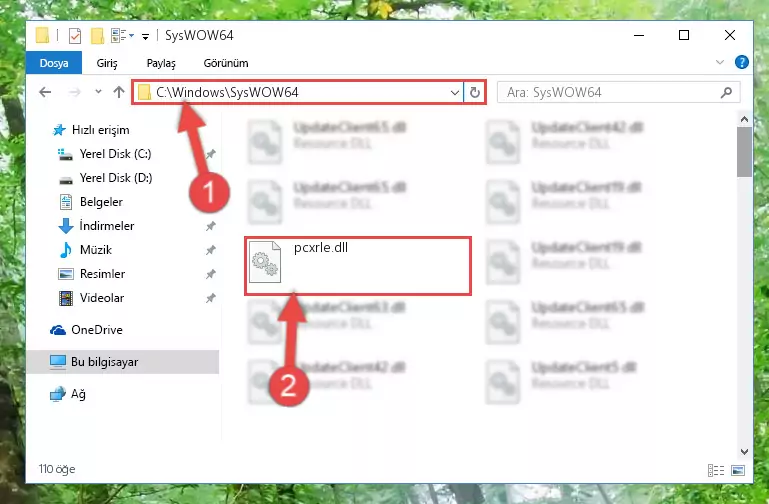Click the Yerel Disk (C:) drive icon
This screenshot has width=769, height=504.
point(65,154)
